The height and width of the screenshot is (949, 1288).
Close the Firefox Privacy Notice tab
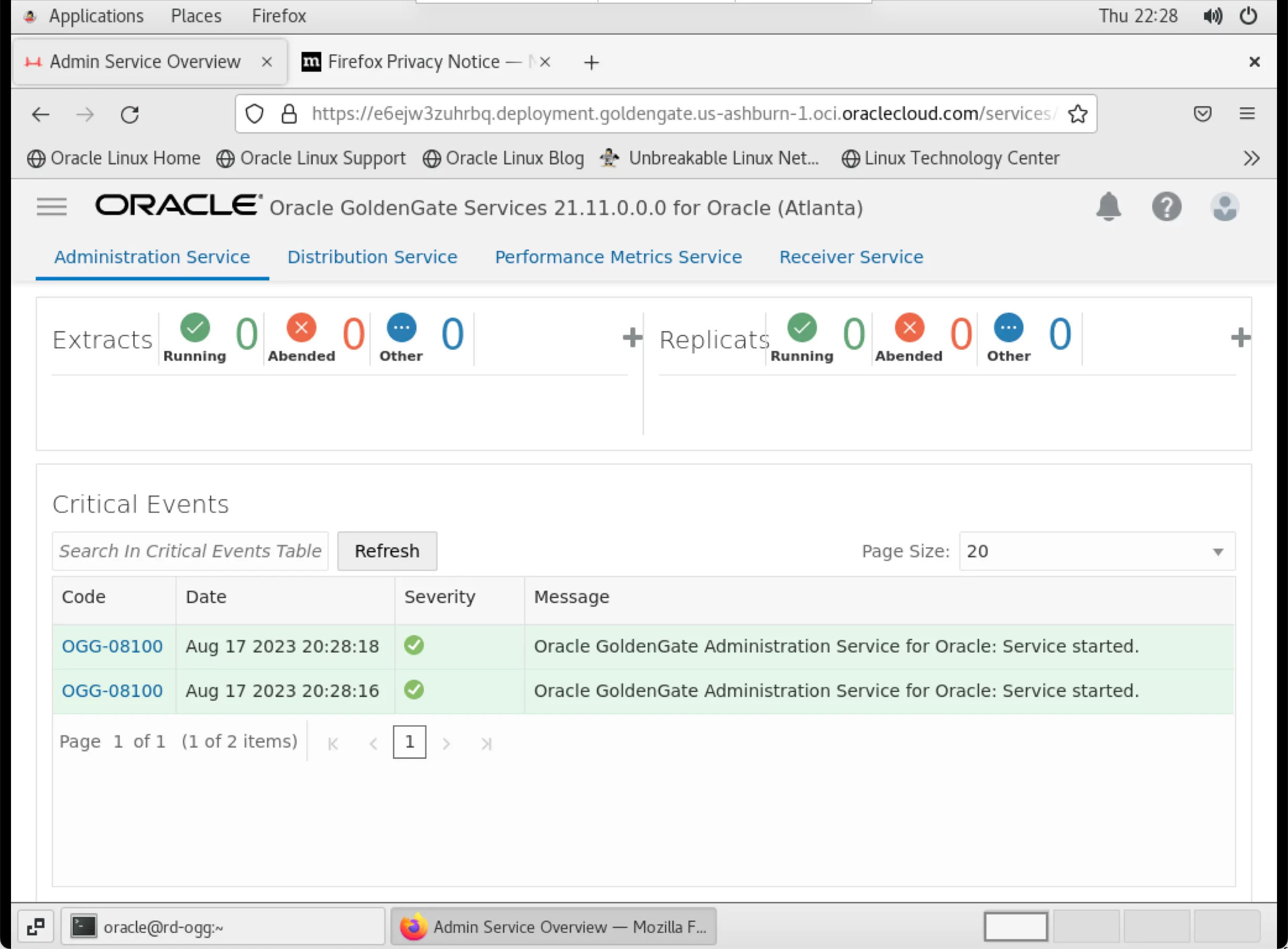[x=545, y=62]
